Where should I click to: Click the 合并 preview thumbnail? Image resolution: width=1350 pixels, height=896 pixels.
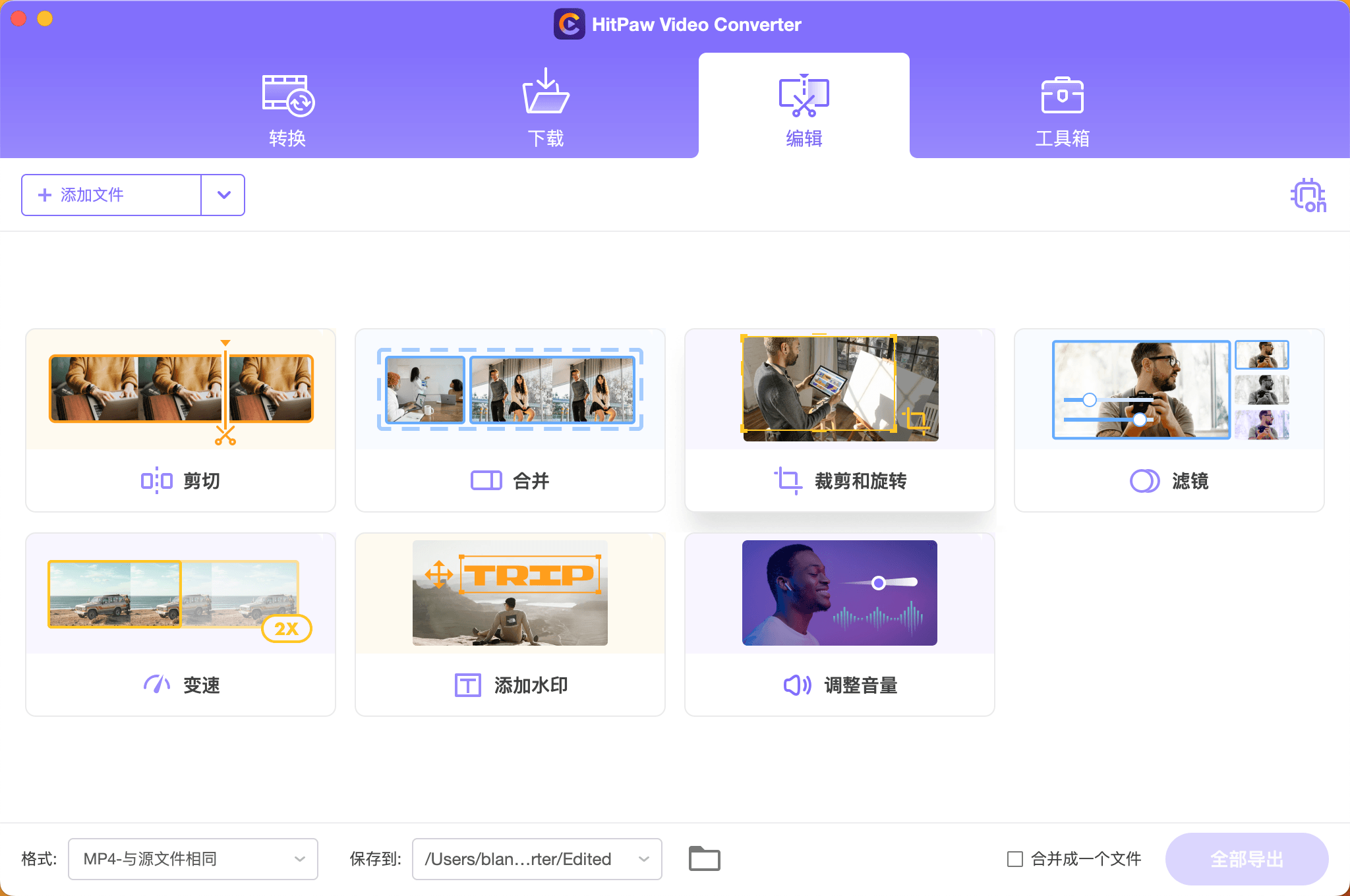pos(510,389)
